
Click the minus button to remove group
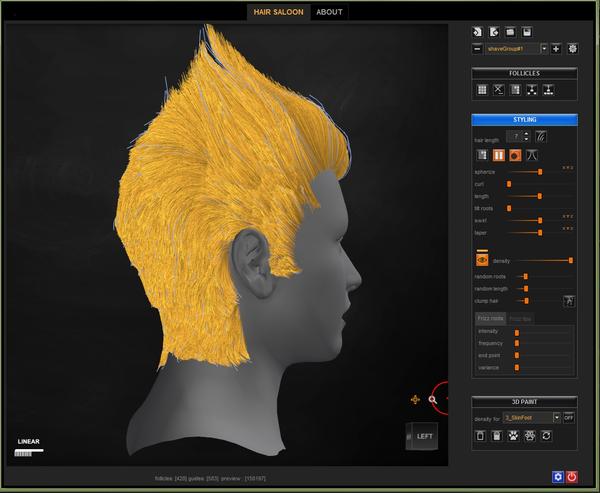pyautogui.click(x=478, y=48)
